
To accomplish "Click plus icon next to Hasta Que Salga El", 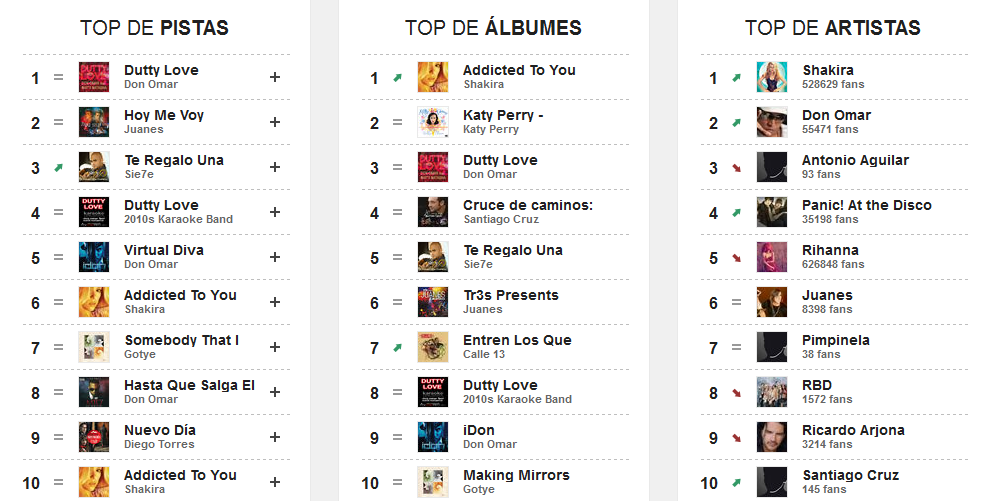I will [275, 392].
